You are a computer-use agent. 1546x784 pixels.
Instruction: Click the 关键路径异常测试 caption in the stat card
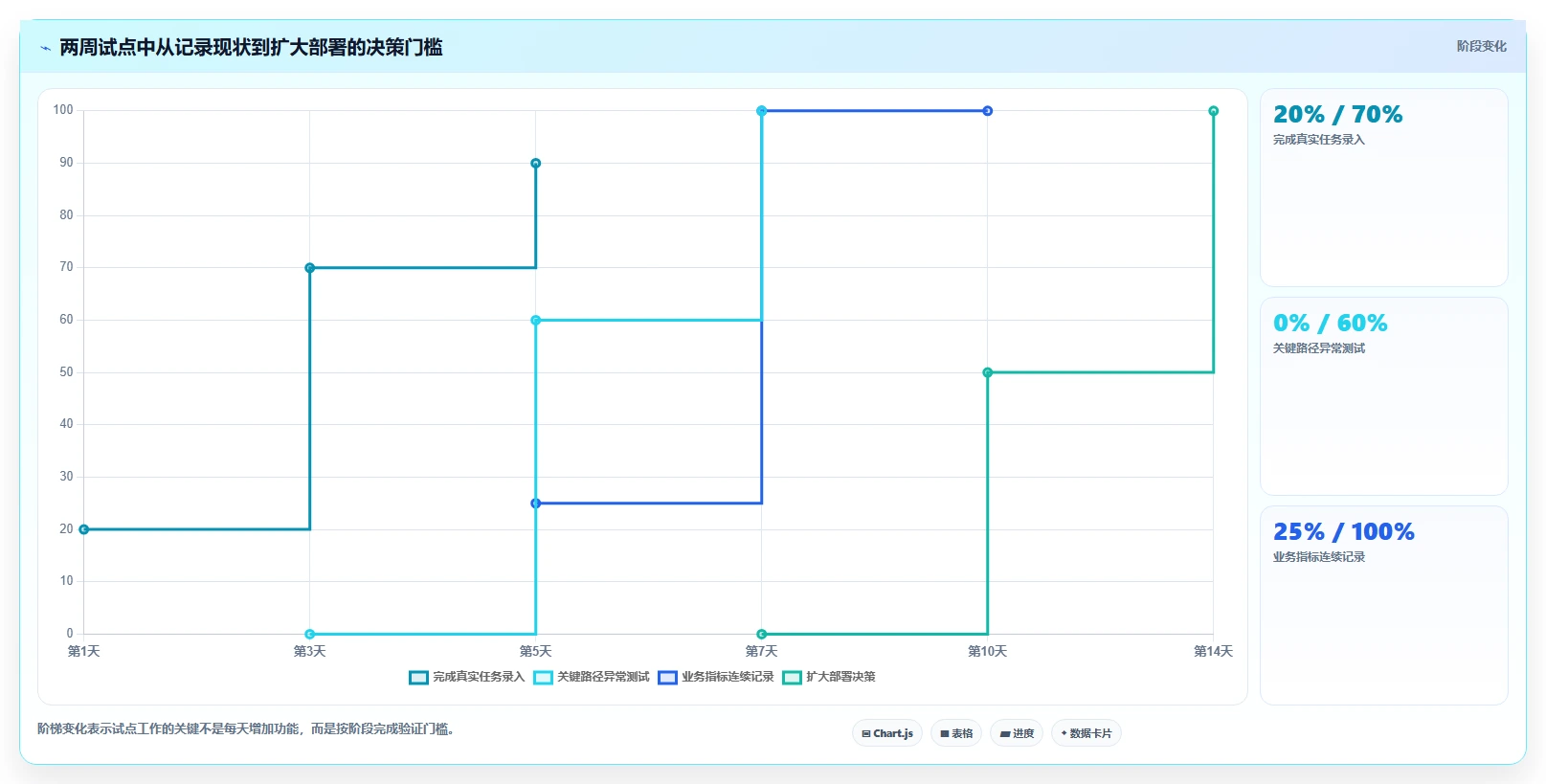[x=1318, y=348]
